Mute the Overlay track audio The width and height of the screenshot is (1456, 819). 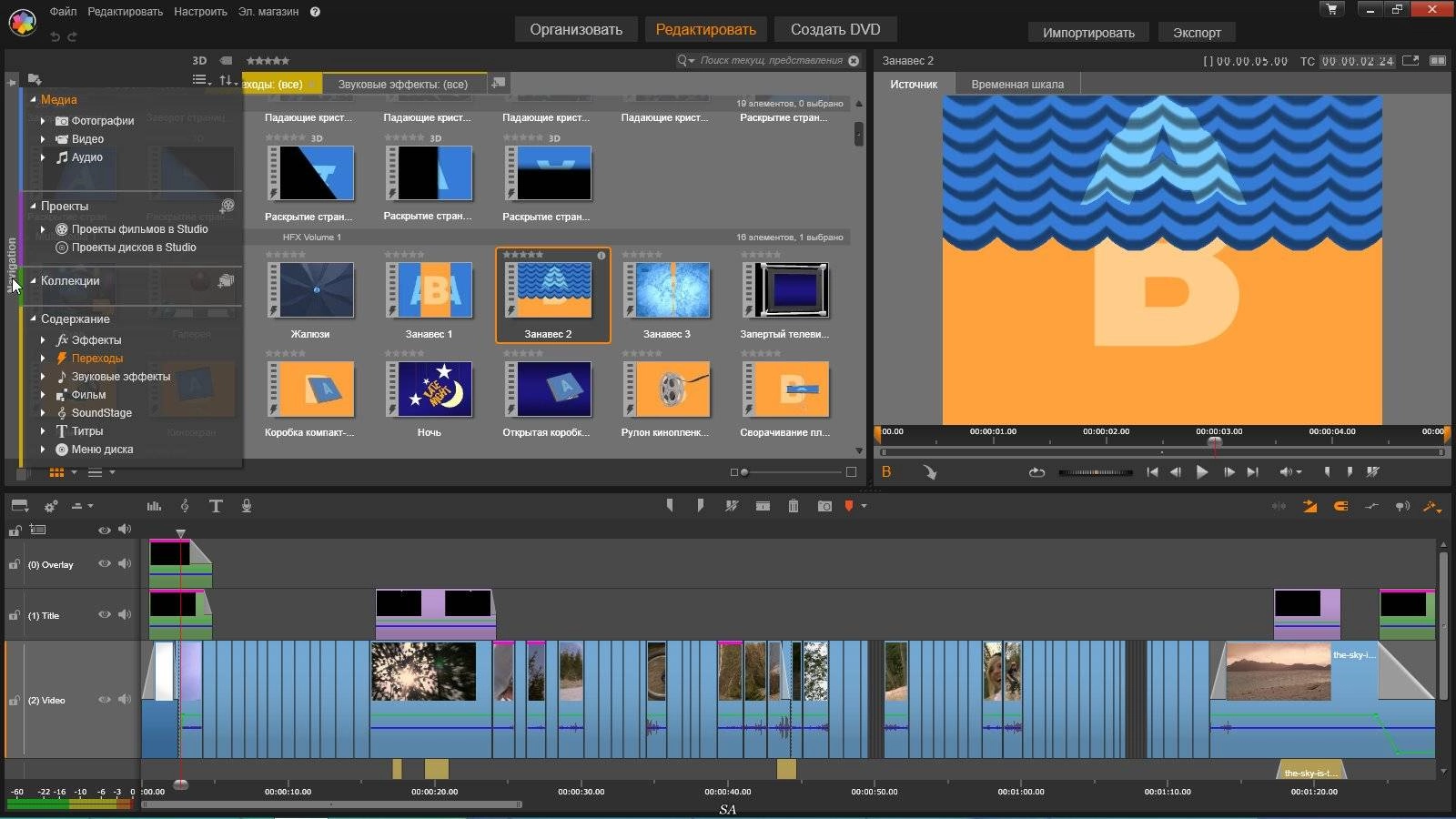125,564
